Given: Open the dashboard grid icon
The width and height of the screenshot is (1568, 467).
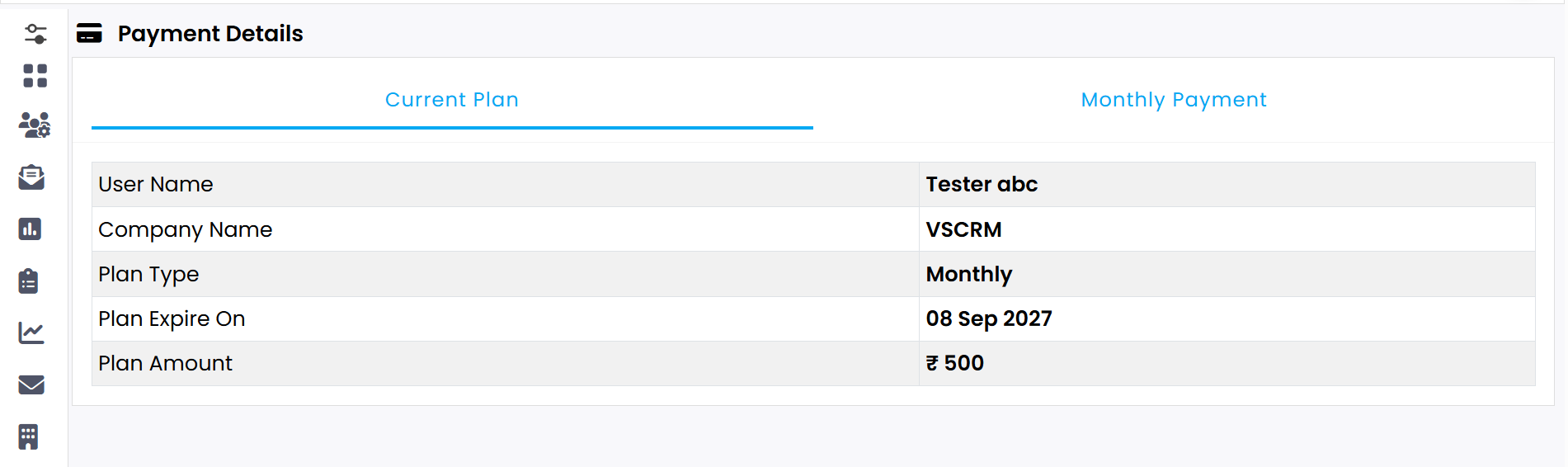Looking at the screenshot, I should [35, 76].
